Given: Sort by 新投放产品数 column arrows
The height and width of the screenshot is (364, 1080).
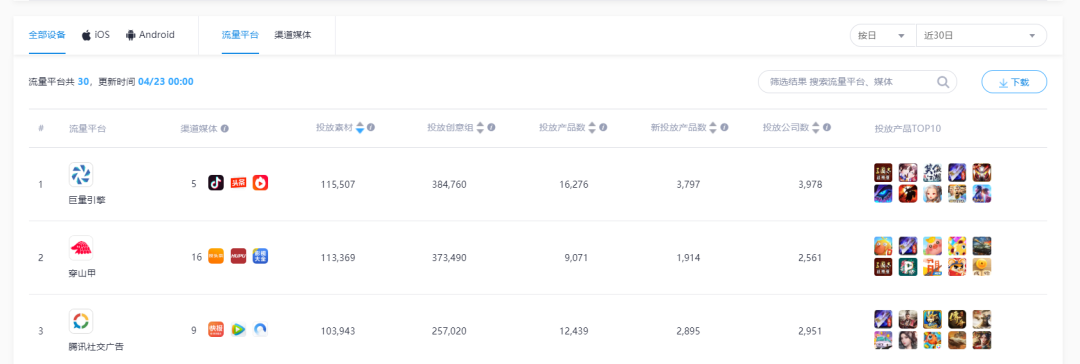Looking at the screenshot, I should pos(713,128).
